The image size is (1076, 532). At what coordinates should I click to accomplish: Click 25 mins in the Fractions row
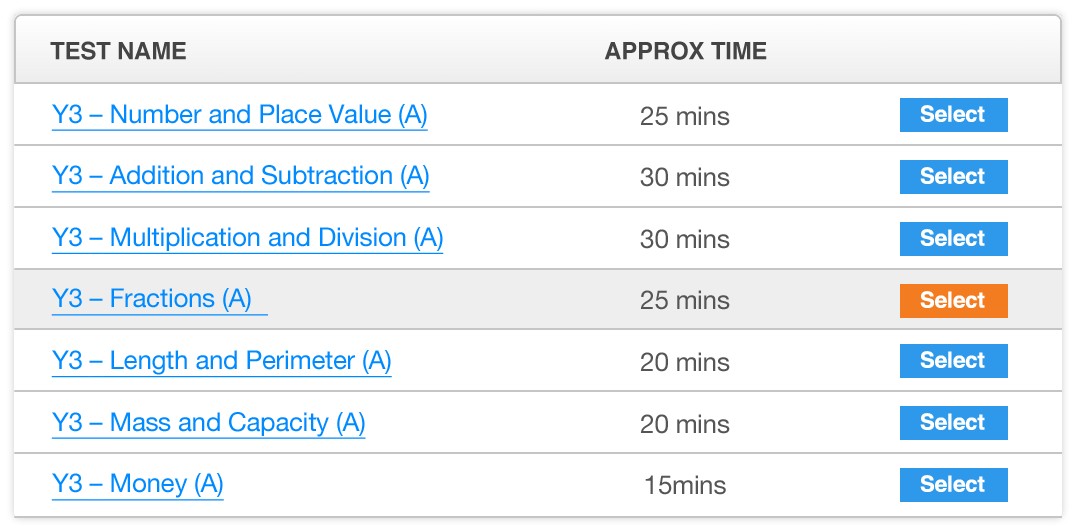[x=685, y=301]
